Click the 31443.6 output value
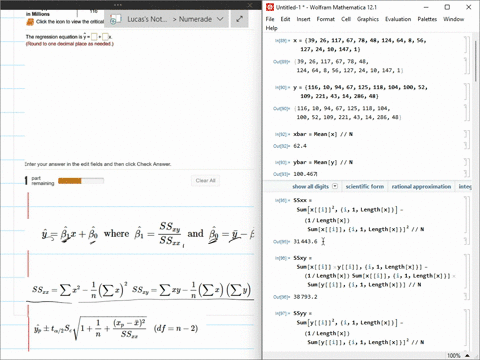 tap(305, 241)
